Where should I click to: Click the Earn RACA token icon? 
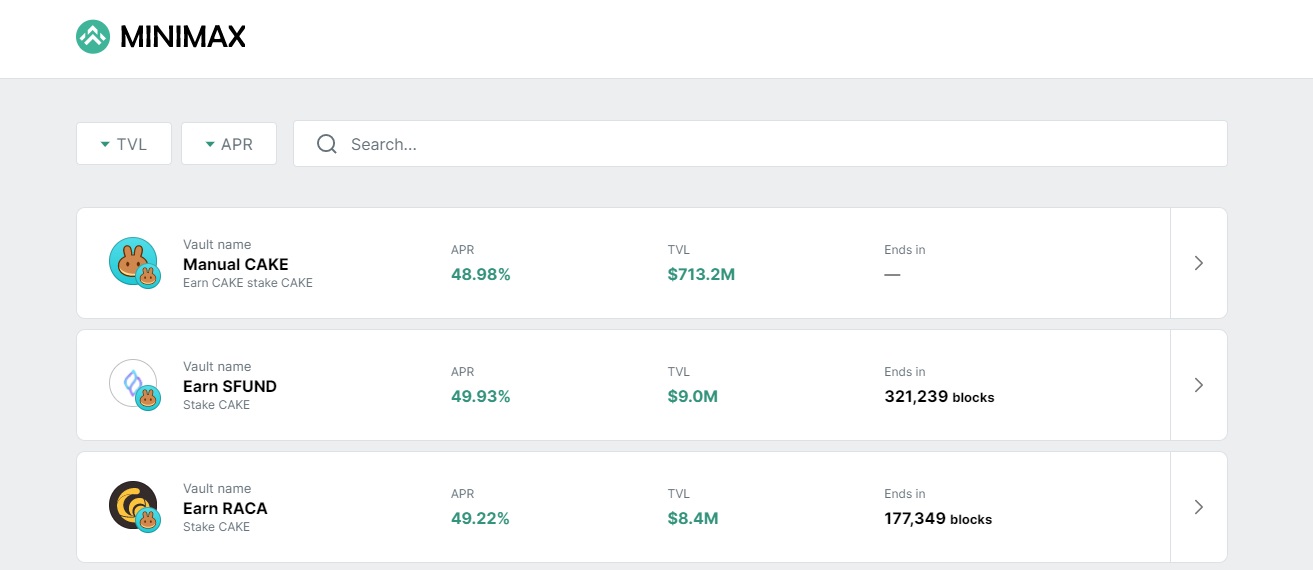click(x=134, y=507)
